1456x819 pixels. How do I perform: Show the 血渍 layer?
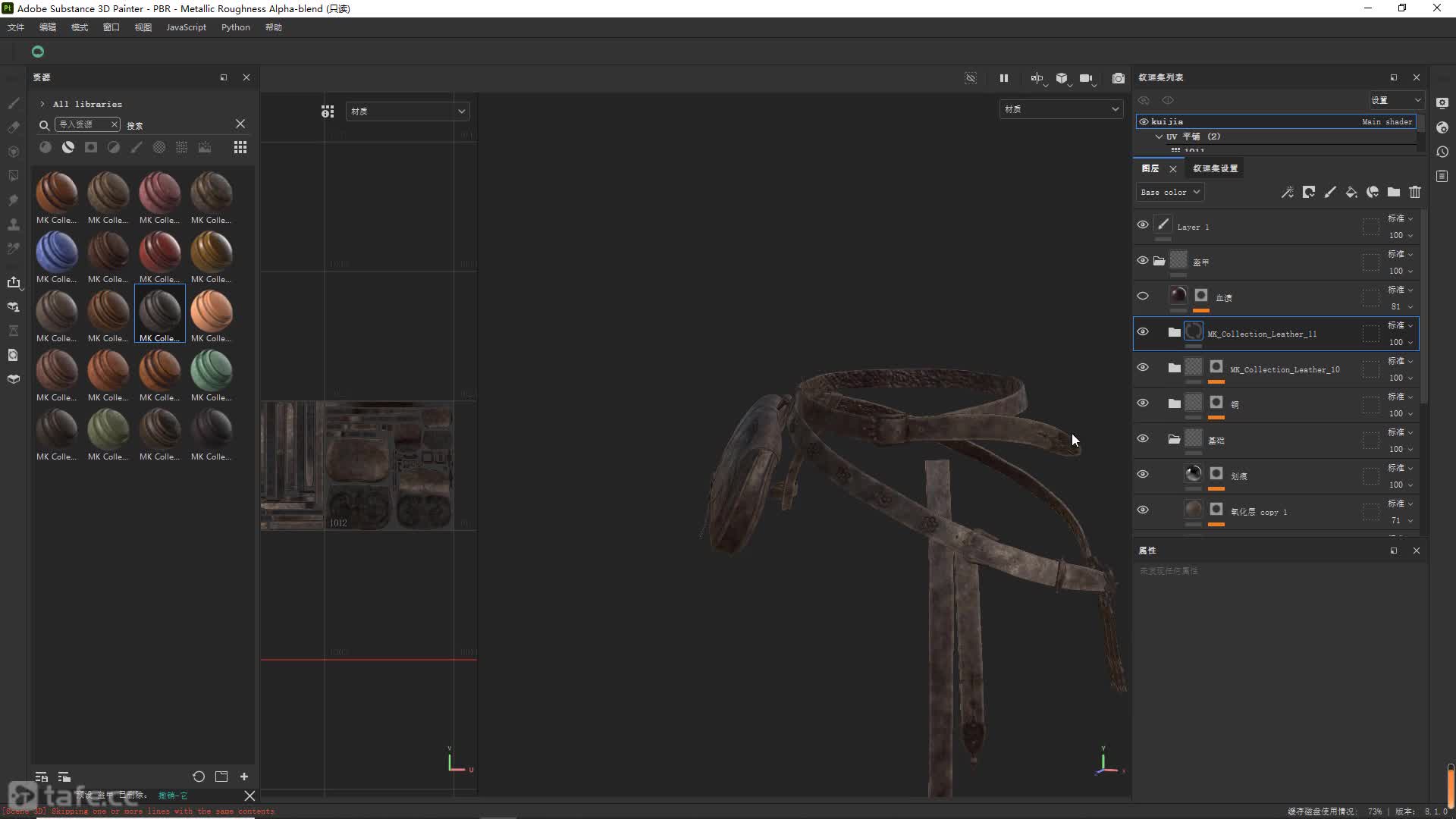click(x=1143, y=296)
